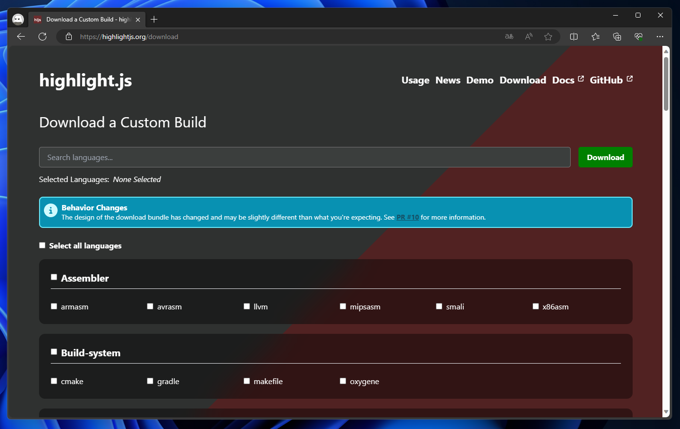
Task: Click the external link icon beside GitHub
Action: 630,79
